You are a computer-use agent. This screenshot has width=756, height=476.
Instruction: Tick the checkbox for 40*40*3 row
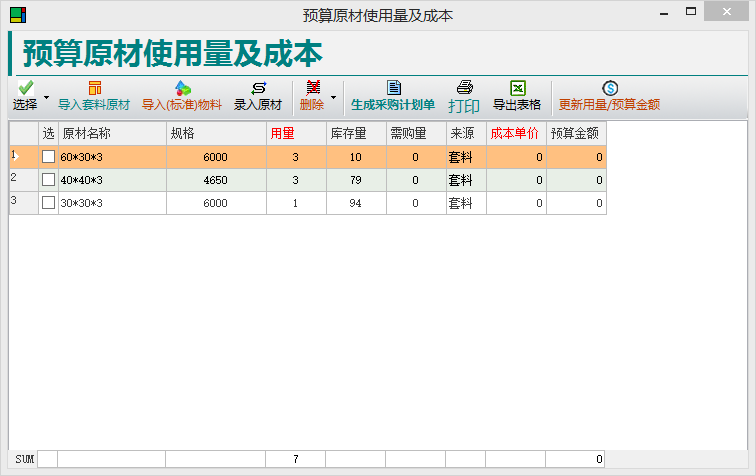48,180
